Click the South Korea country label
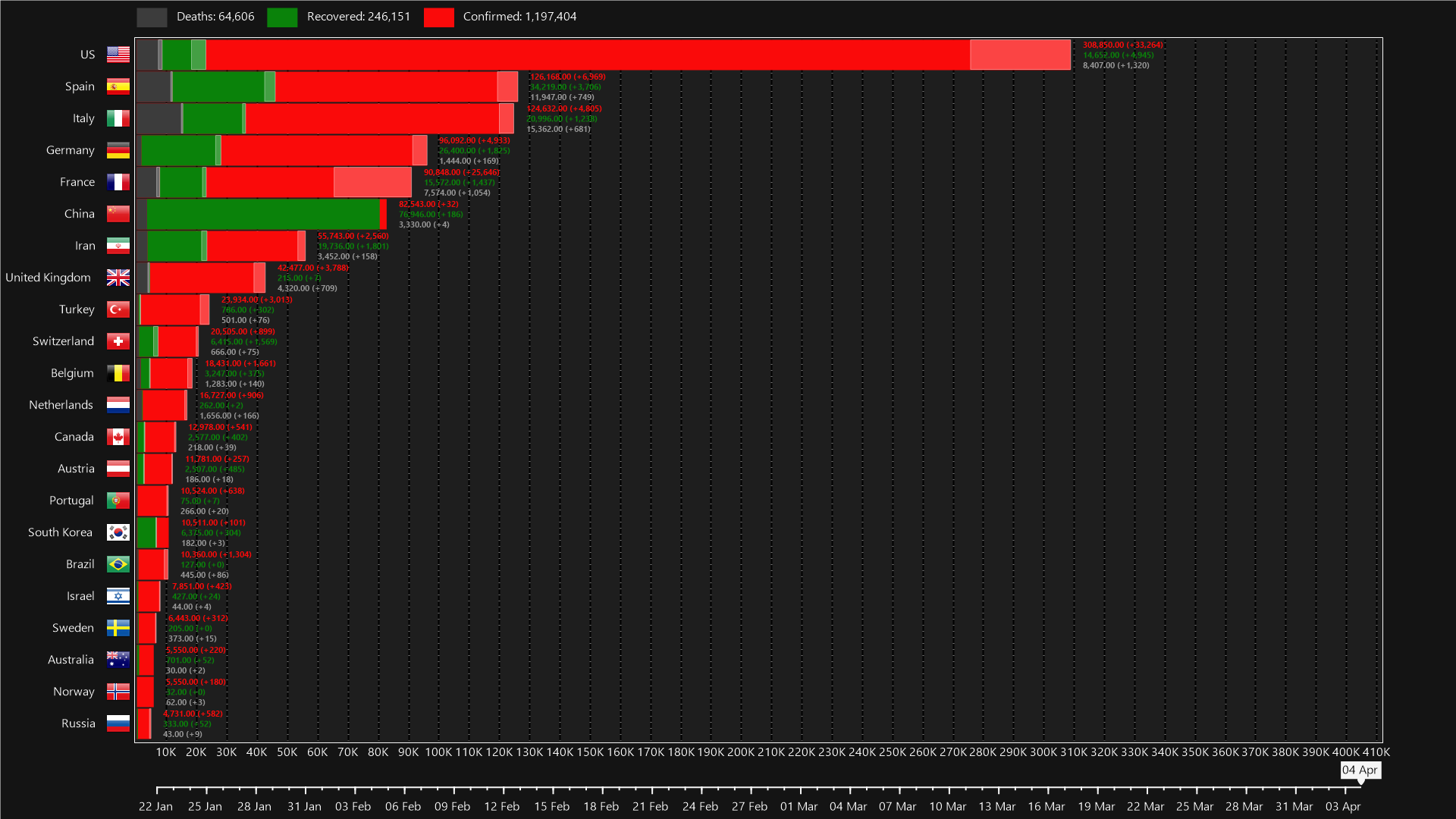Screen dimensions: 1456x819 click(x=60, y=532)
